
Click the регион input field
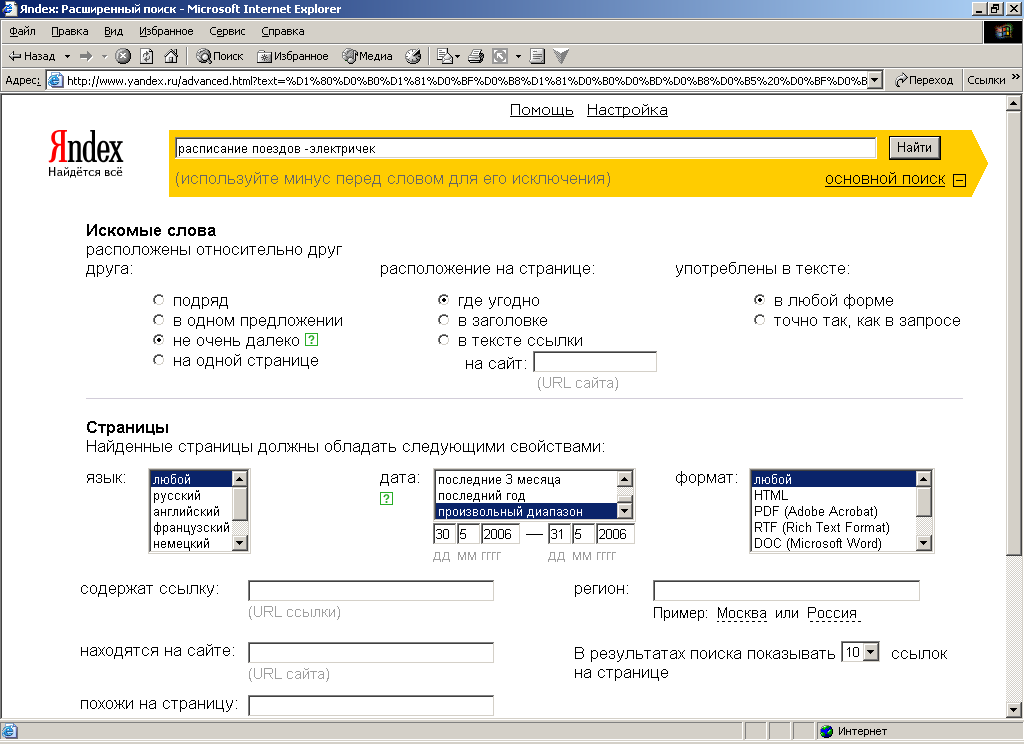click(x=786, y=590)
